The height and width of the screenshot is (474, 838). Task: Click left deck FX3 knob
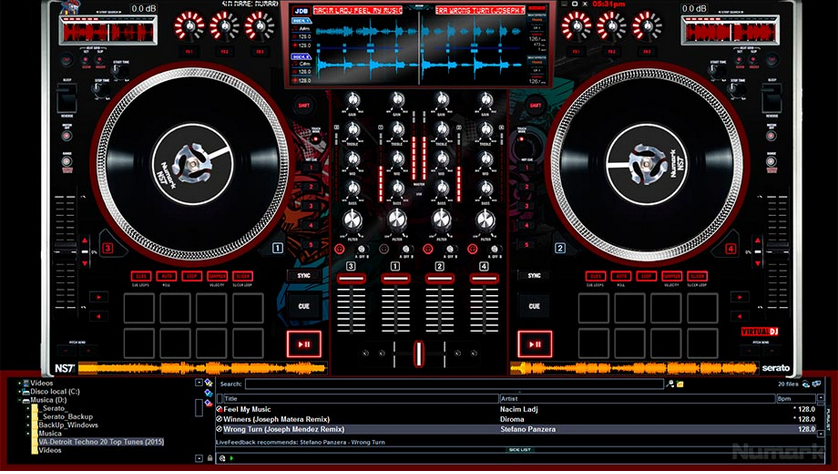(260, 26)
